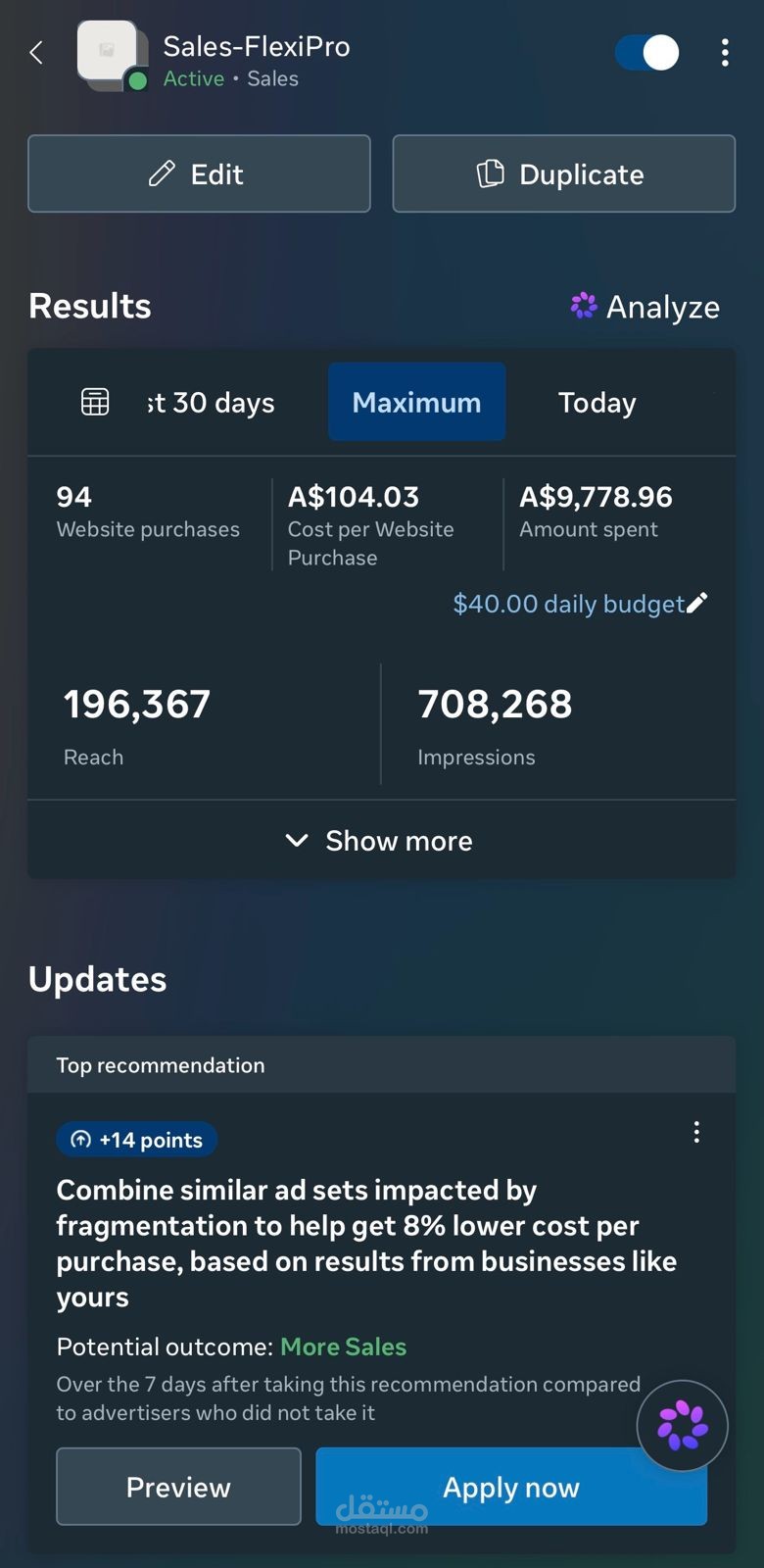Click the More Sales potential outcome text
Viewport: 764px width, 1568px height.
[x=343, y=1347]
